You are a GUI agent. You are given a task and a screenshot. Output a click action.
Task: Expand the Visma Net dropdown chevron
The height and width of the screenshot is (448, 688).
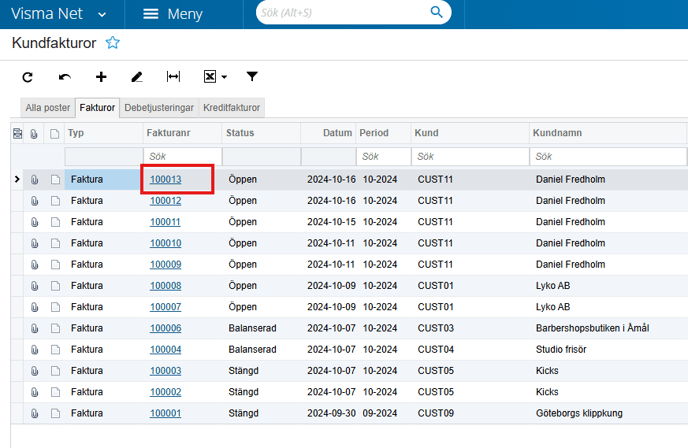click(x=102, y=14)
